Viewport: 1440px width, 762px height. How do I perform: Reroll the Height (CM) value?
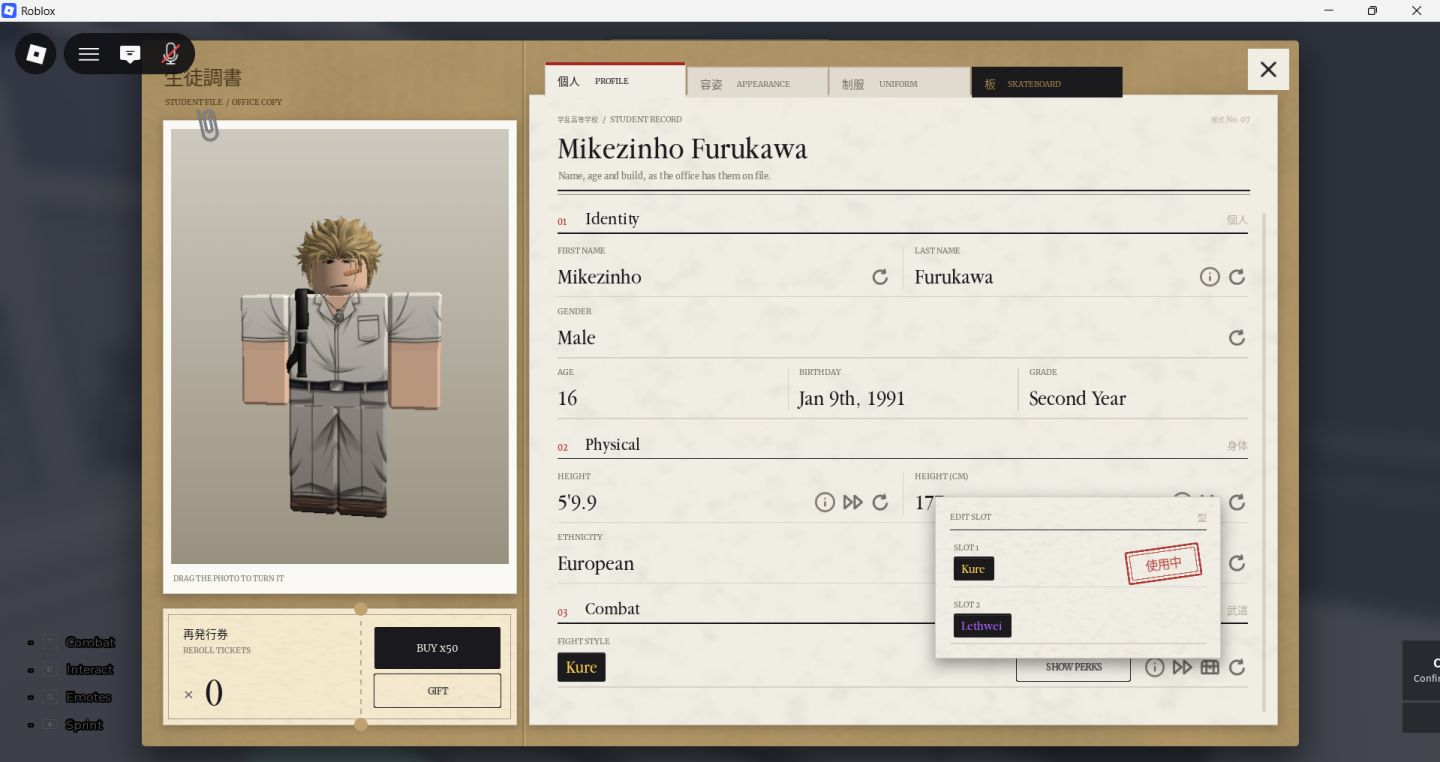(1237, 502)
